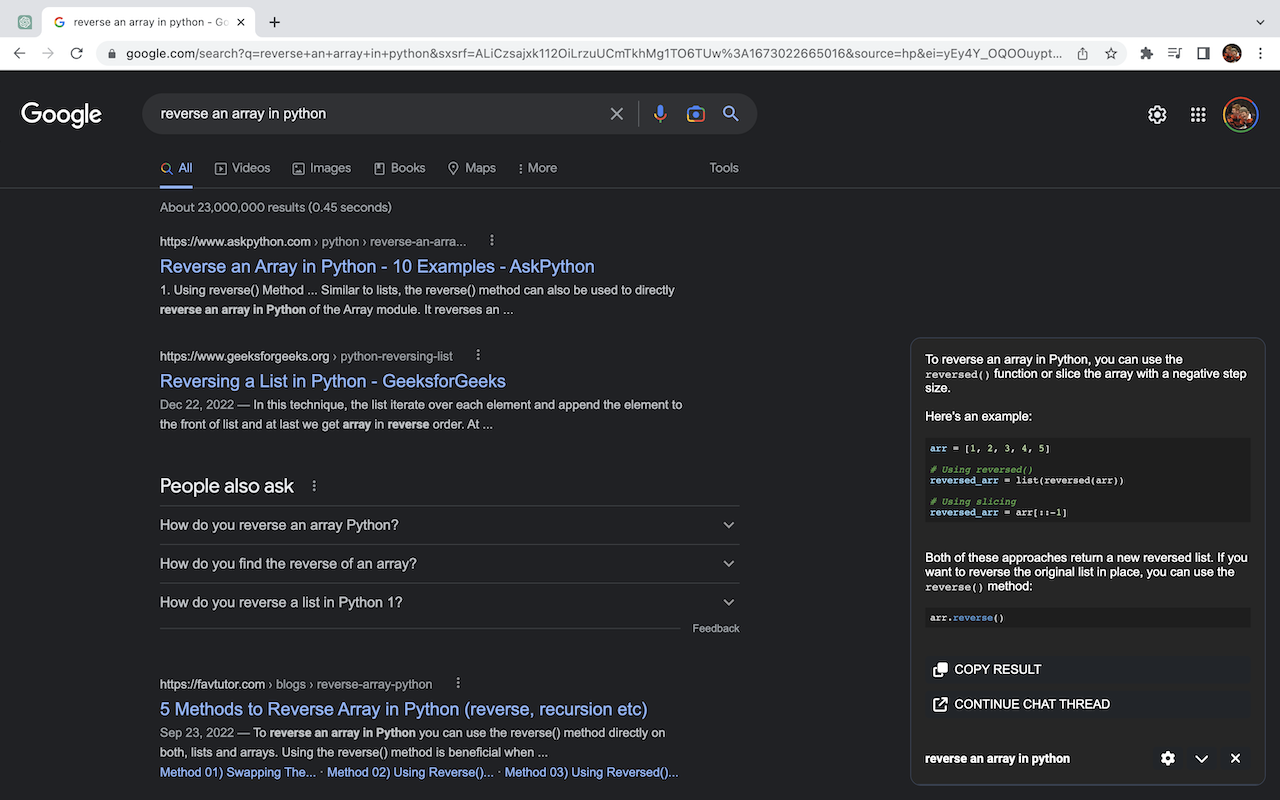Bookmark this page with star icon

tap(1111, 54)
